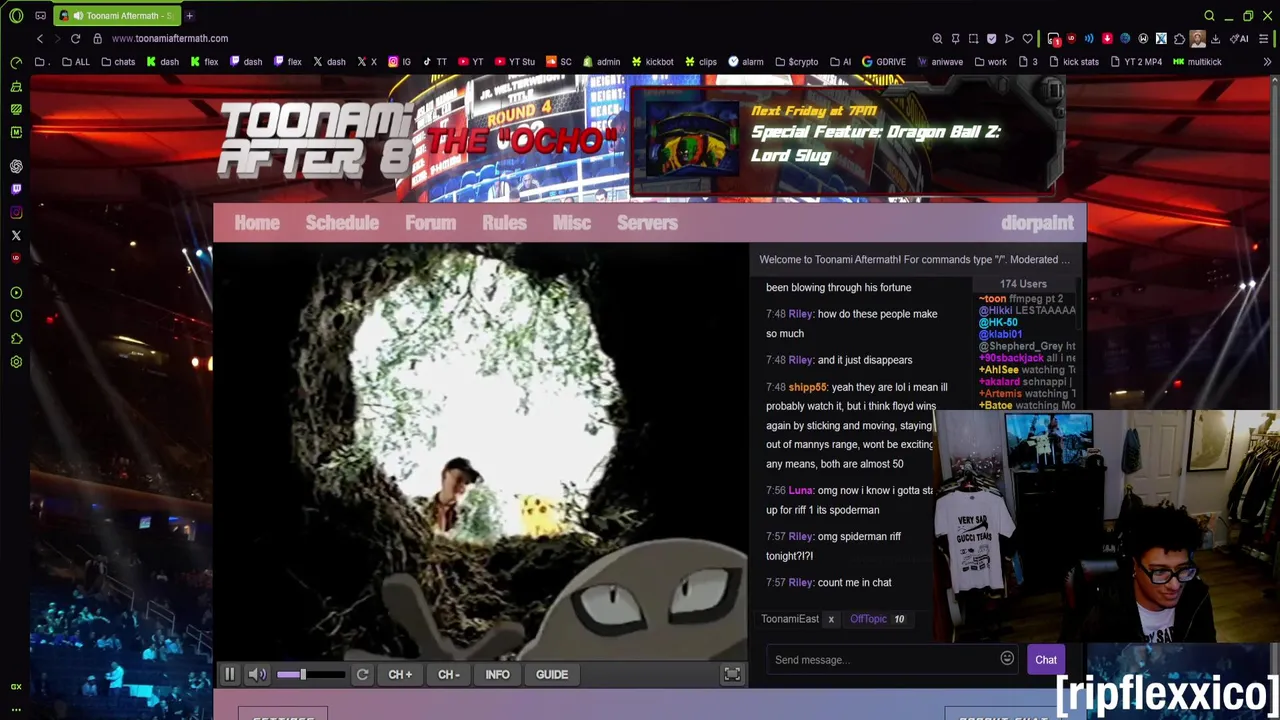Expand hidden bookmarks with double chevron
Viewport: 1280px width, 720px height.
[x=1267, y=62]
